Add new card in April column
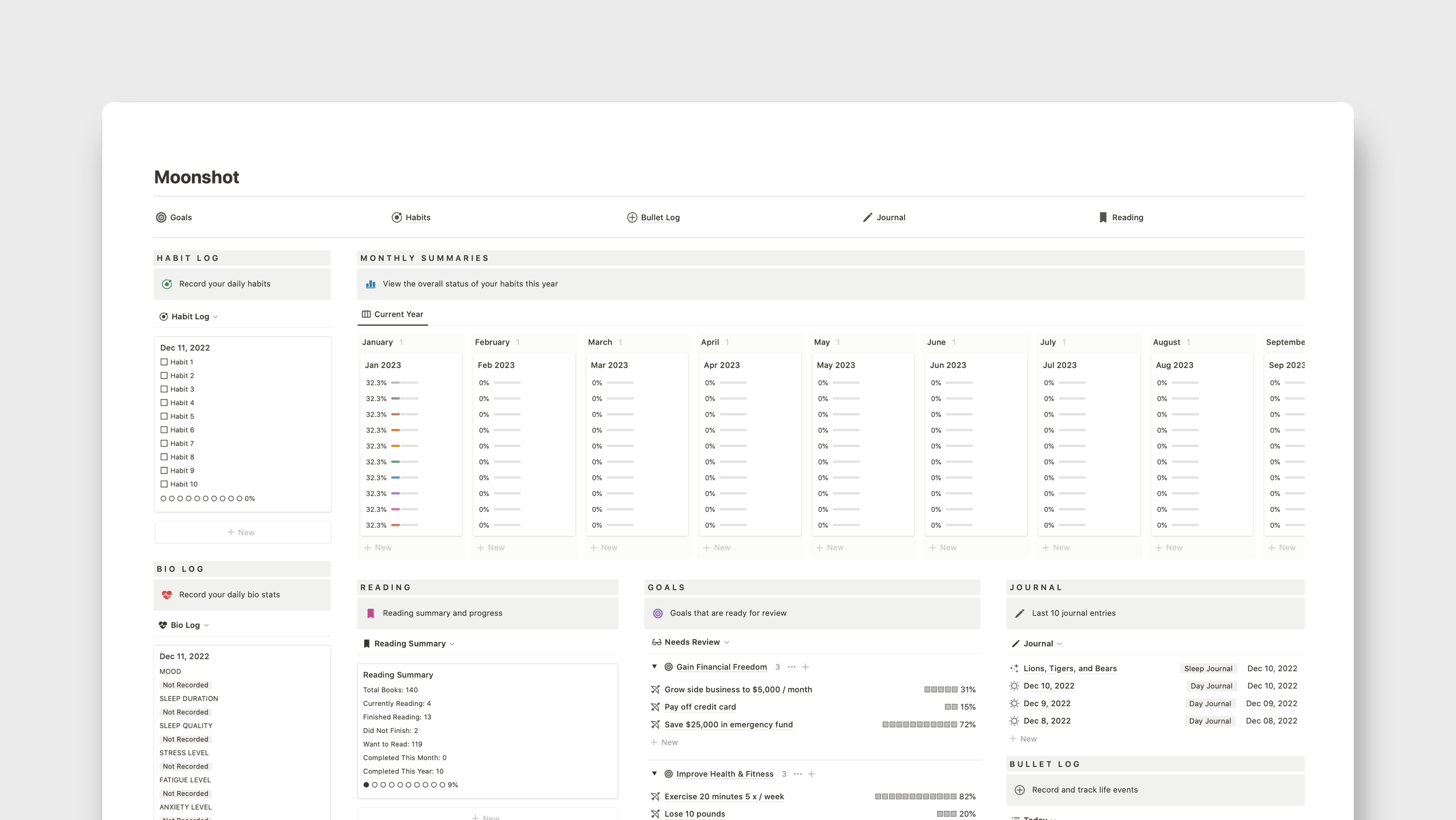Image resolution: width=1456 pixels, height=820 pixels. click(x=717, y=547)
